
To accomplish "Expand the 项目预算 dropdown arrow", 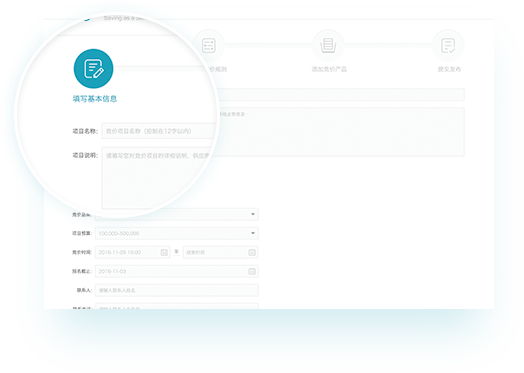I will (x=253, y=233).
